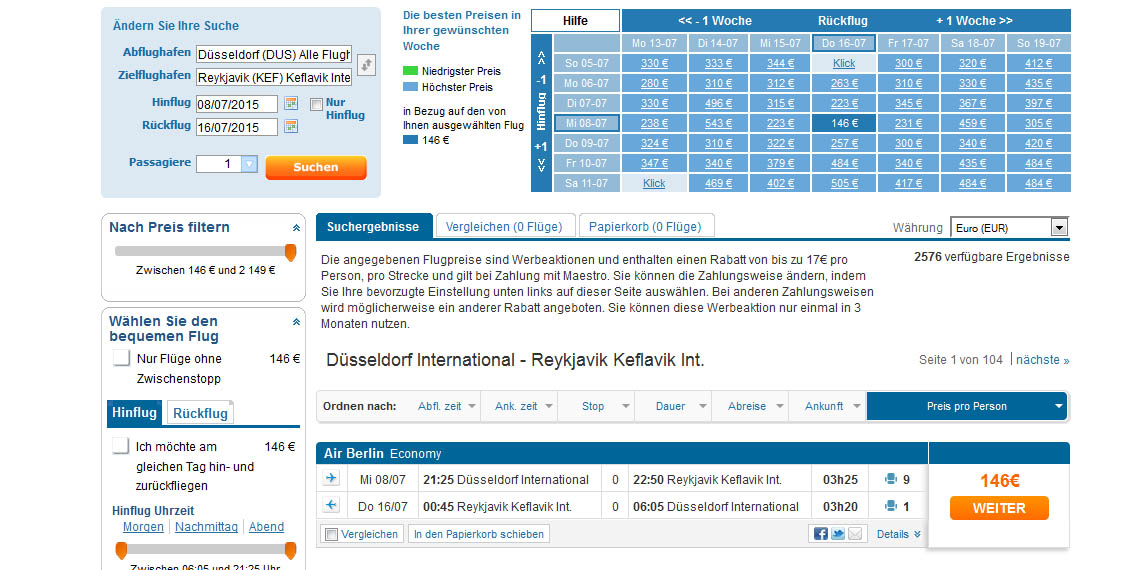Image resolution: width=1147 pixels, height=570 pixels.
Task: Sort by Abfl. zeit
Action: [446, 406]
